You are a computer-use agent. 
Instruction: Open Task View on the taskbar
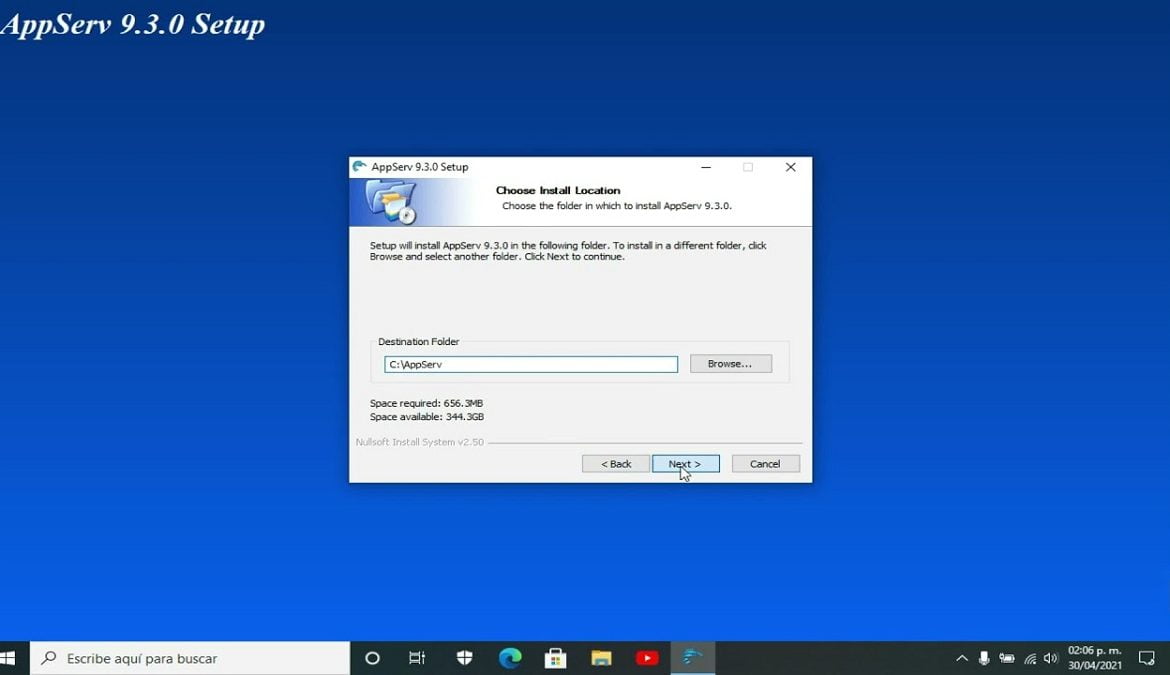pyautogui.click(x=417, y=658)
